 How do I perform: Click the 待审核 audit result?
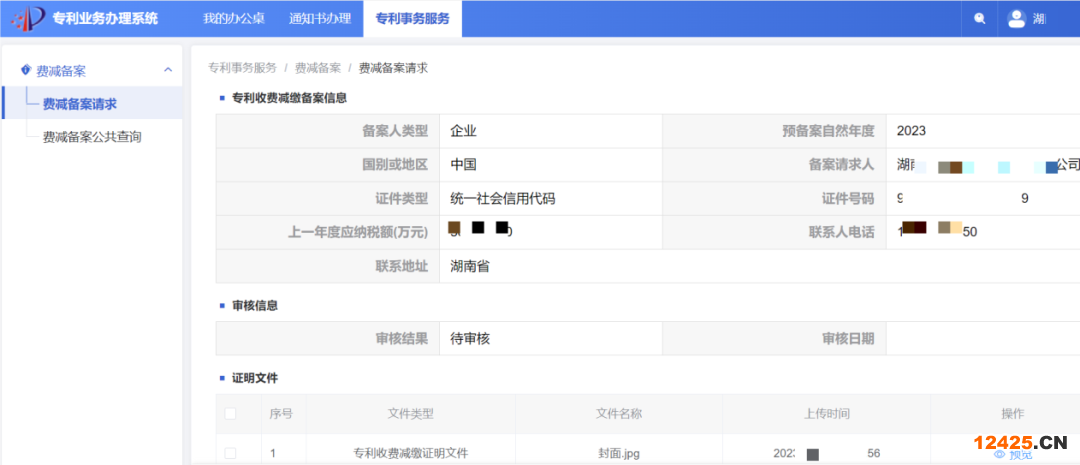[470, 338]
